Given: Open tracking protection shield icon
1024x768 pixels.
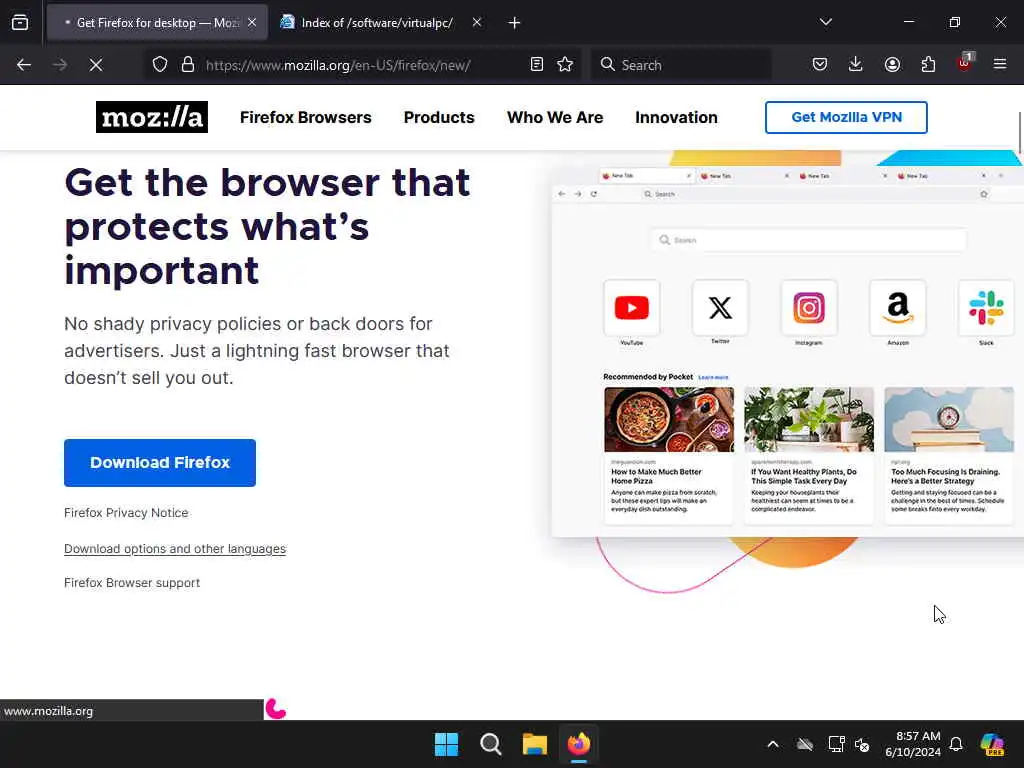Looking at the screenshot, I should click(160, 65).
